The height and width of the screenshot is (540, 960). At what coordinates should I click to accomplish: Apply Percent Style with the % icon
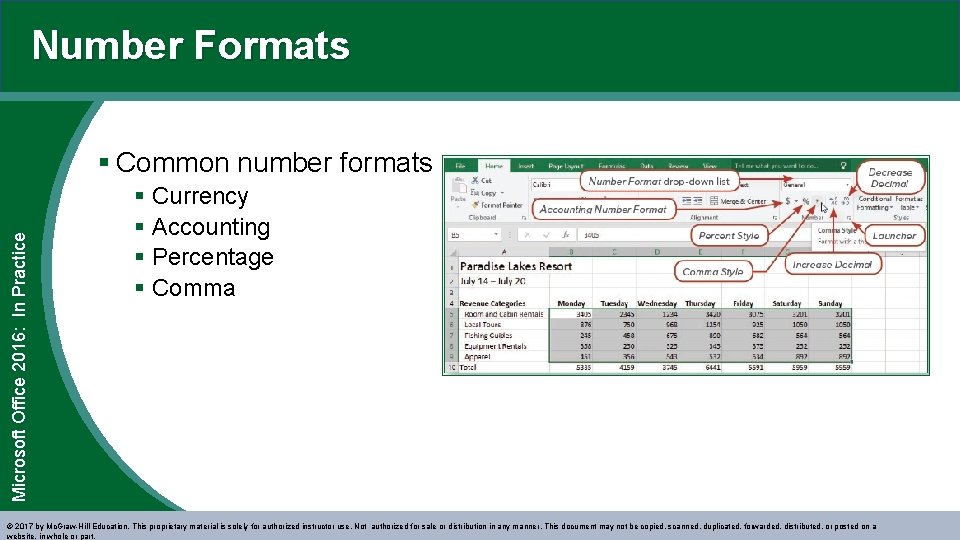pos(806,201)
